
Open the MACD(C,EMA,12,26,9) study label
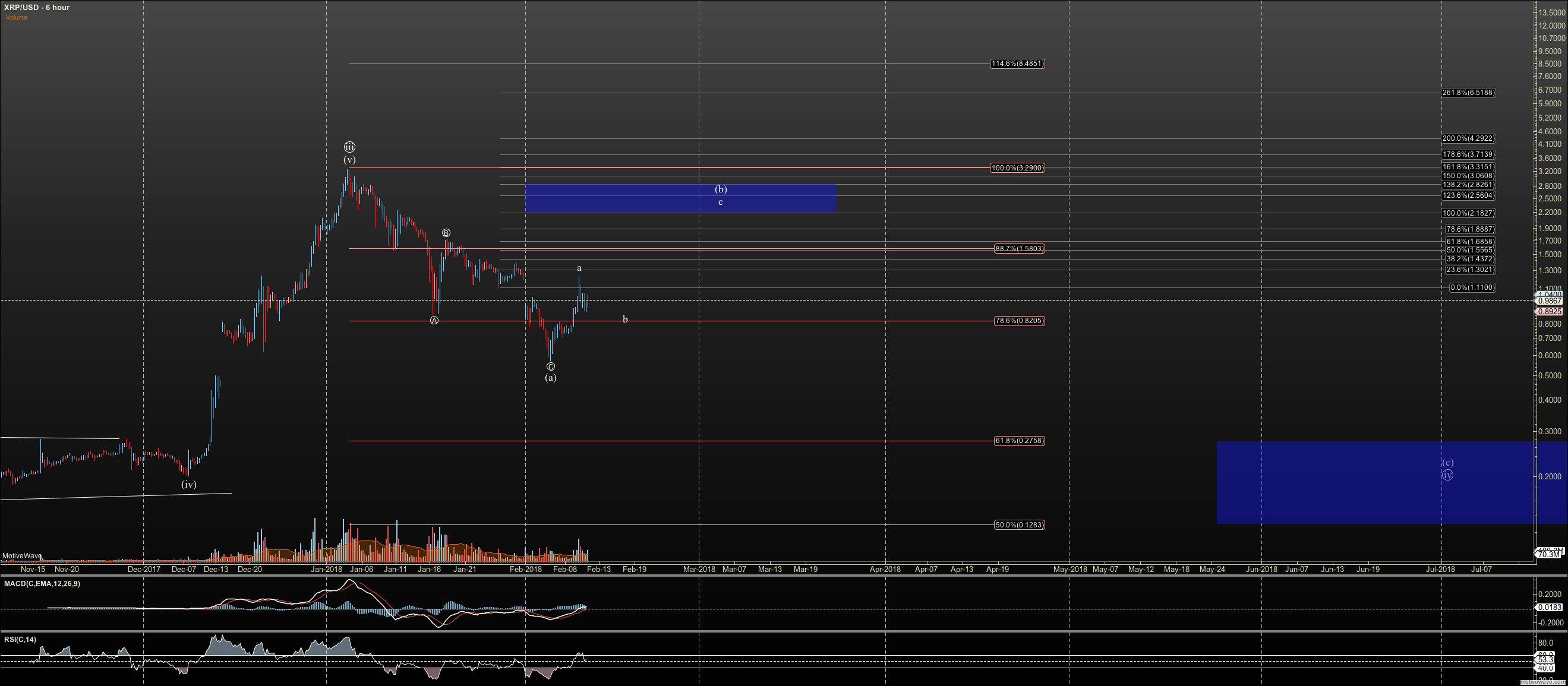click(x=42, y=584)
